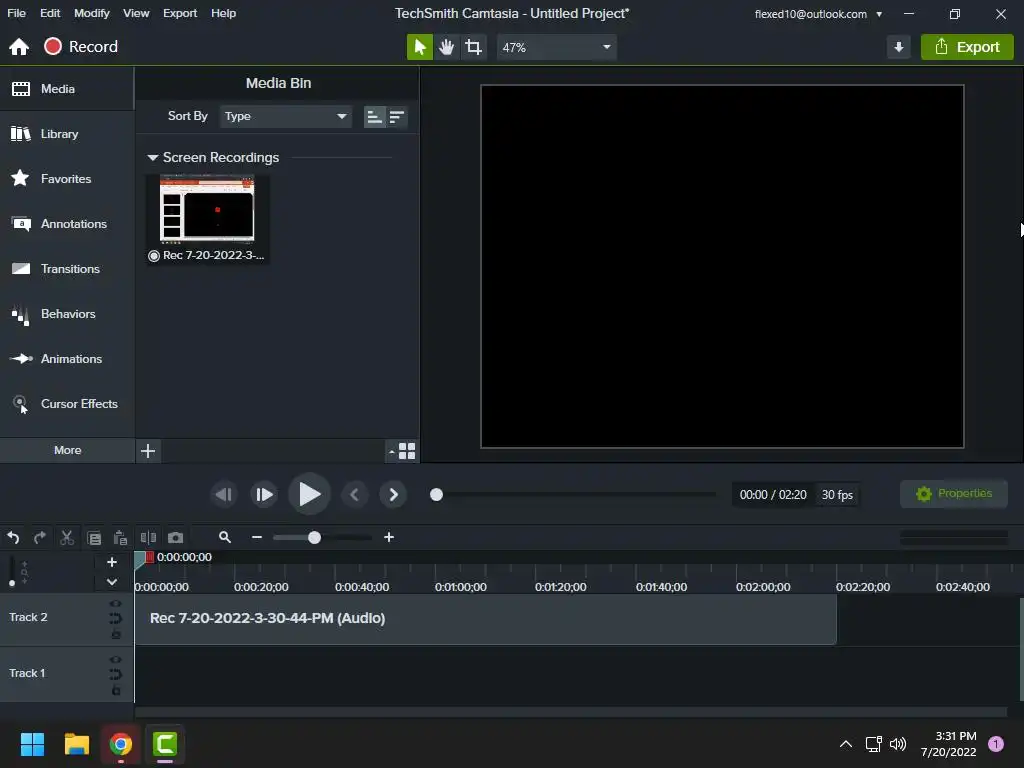Click the camera snapshot icon
The image size is (1024, 768).
[176, 537]
